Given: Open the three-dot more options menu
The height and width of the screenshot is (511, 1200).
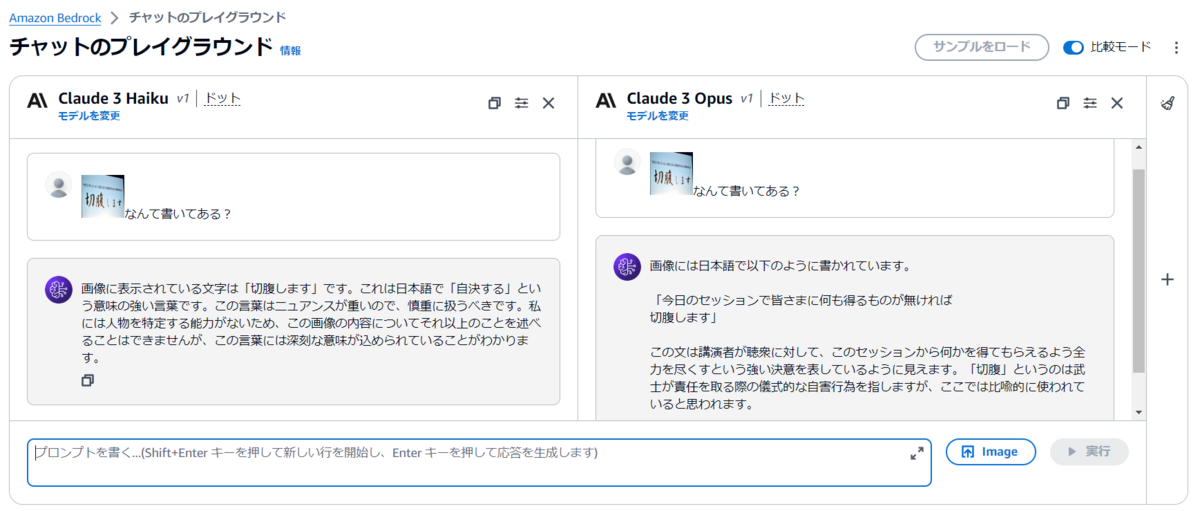Looking at the screenshot, I should point(1176,47).
